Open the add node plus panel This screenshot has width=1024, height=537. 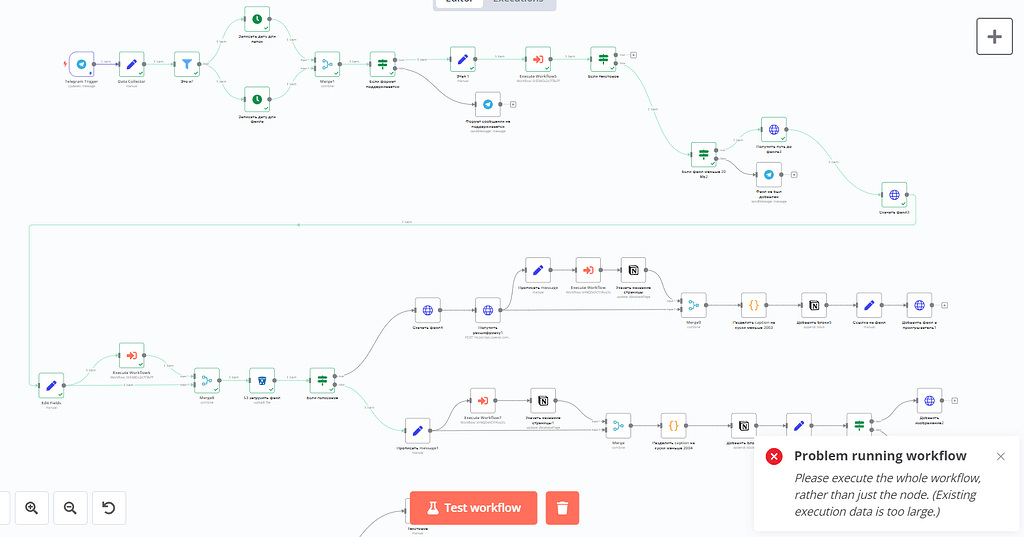coord(994,37)
